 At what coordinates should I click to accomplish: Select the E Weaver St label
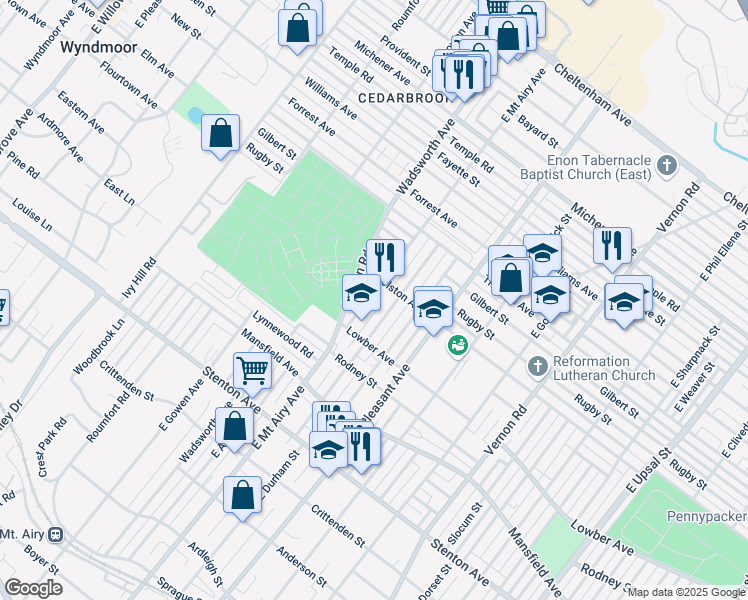(695, 387)
